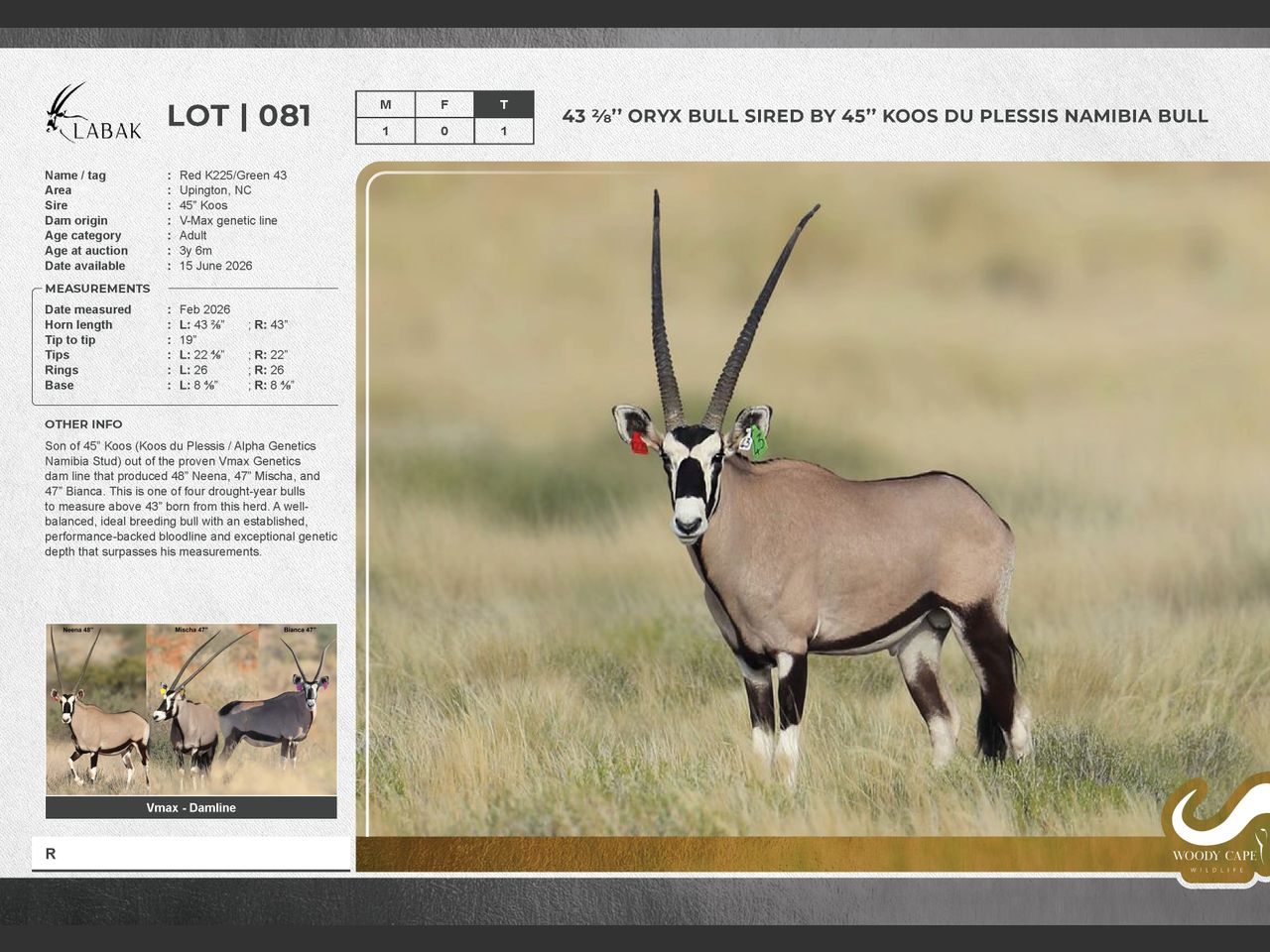The height and width of the screenshot is (952, 1270).
Task: Click the Labak oryx logo
Action: [x=92, y=113]
